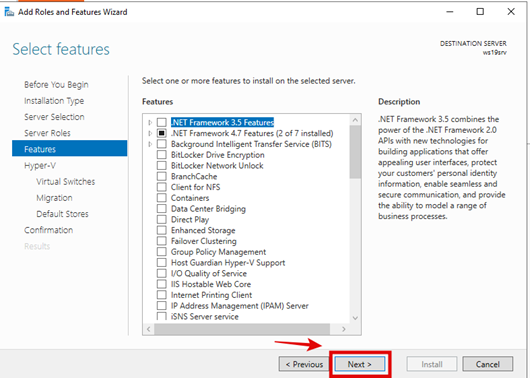Click horizontal scrollbar left arrow
The height and width of the screenshot is (378, 530).
tap(149, 329)
